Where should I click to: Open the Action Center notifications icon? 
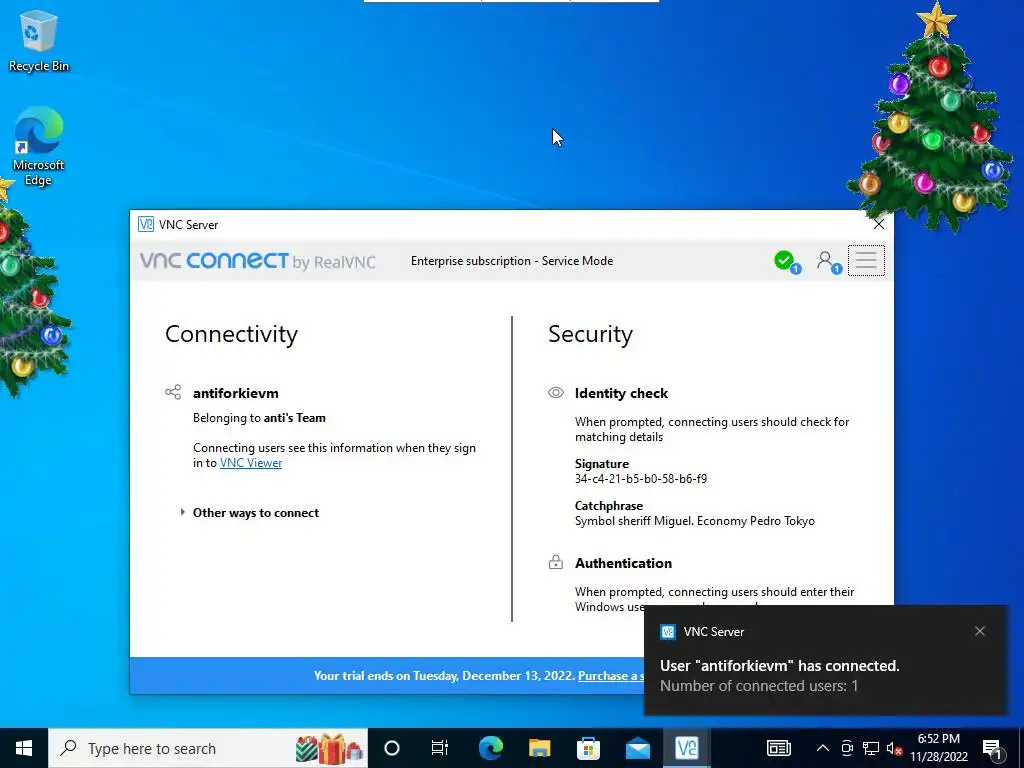tap(992, 748)
